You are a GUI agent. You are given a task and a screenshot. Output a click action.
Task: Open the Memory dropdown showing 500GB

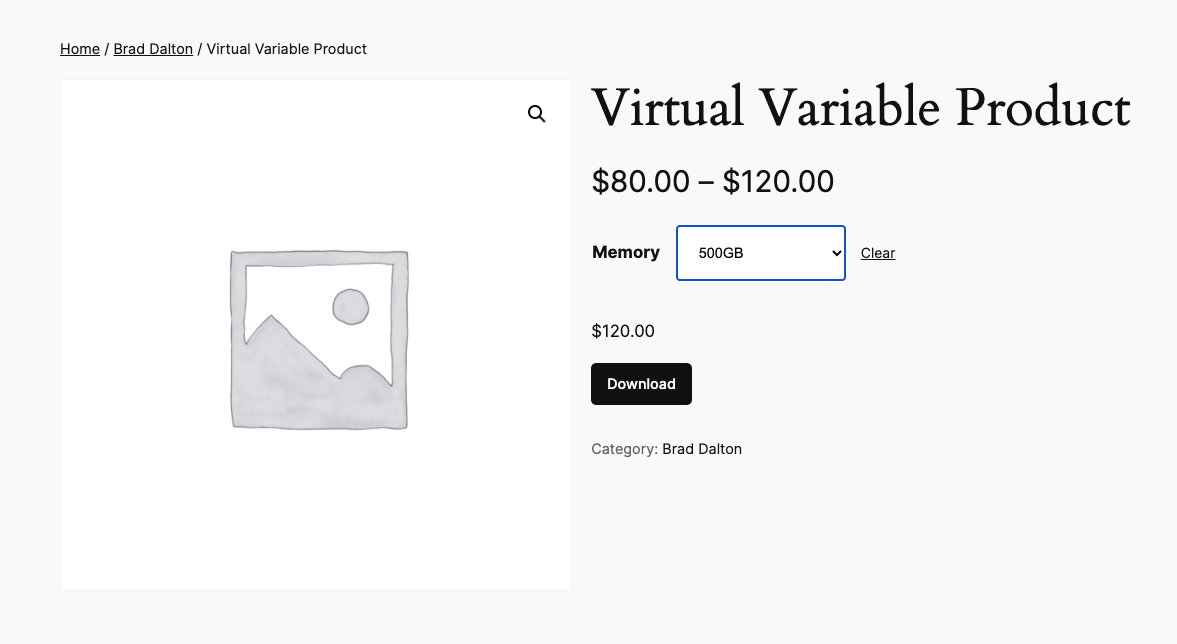[760, 253]
